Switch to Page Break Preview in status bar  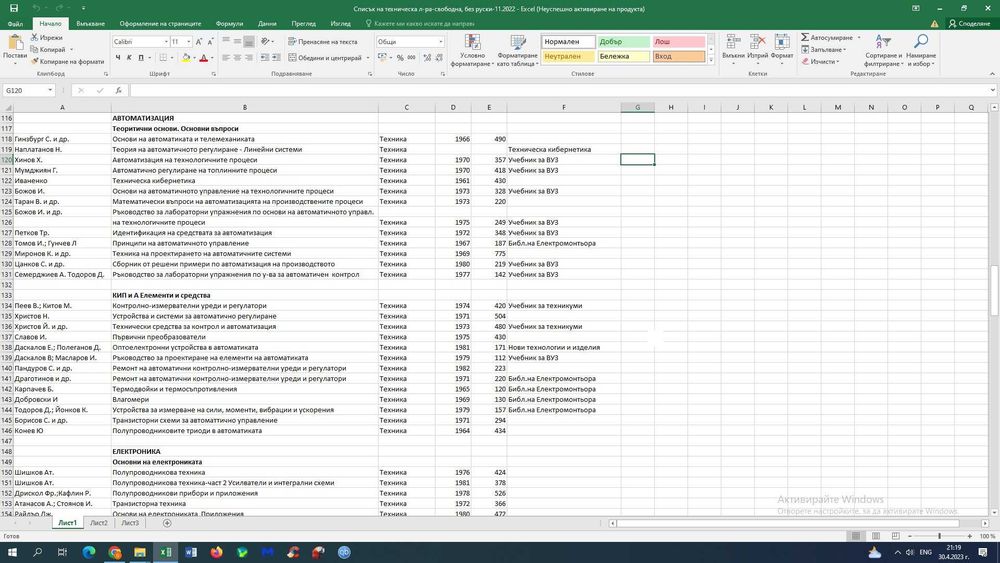[x=895, y=536]
